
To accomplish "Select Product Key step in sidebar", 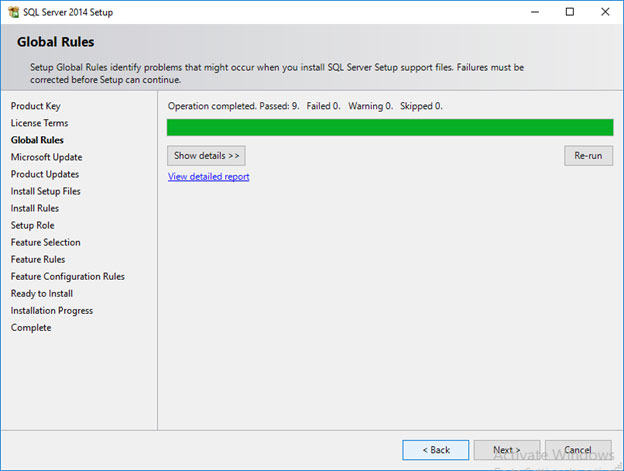I will click(35, 106).
